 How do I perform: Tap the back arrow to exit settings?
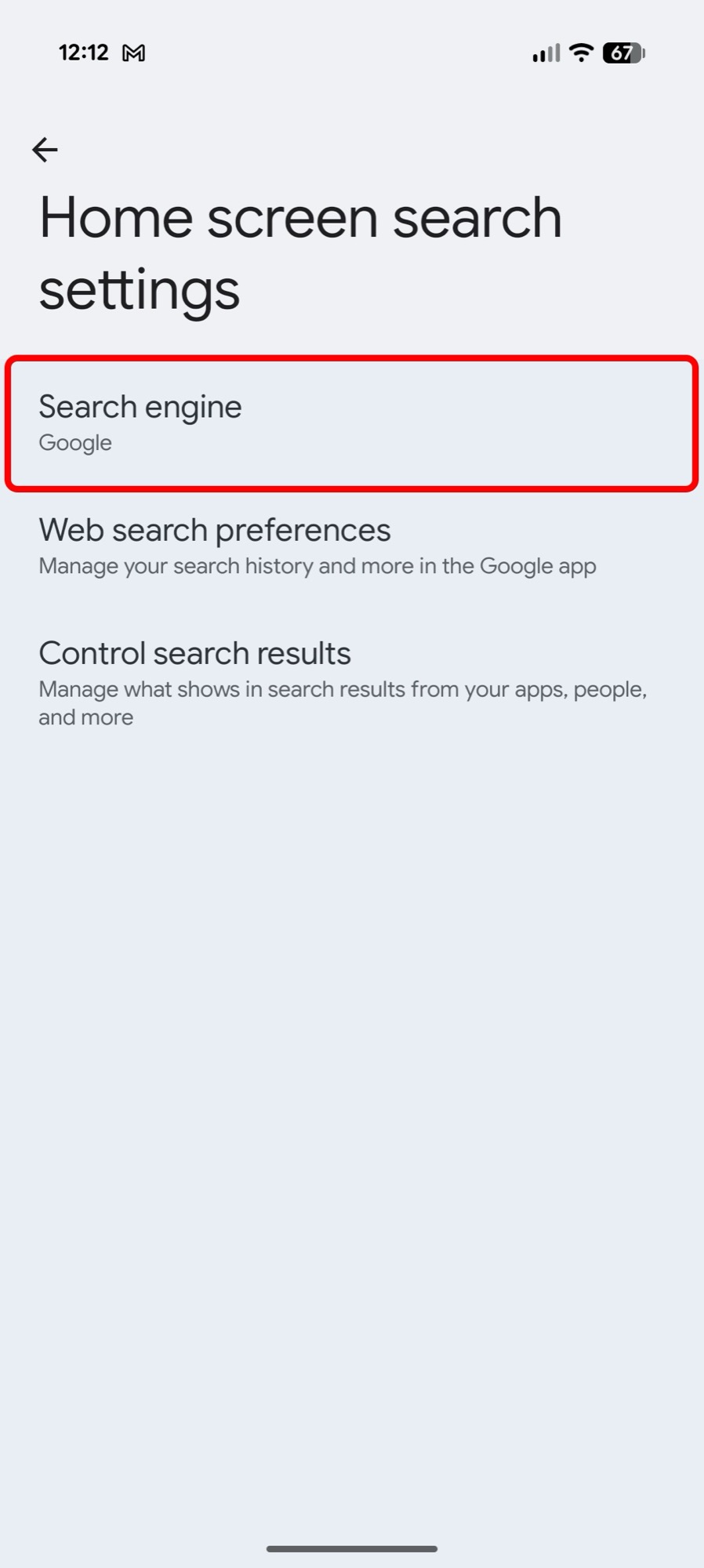(x=45, y=149)
